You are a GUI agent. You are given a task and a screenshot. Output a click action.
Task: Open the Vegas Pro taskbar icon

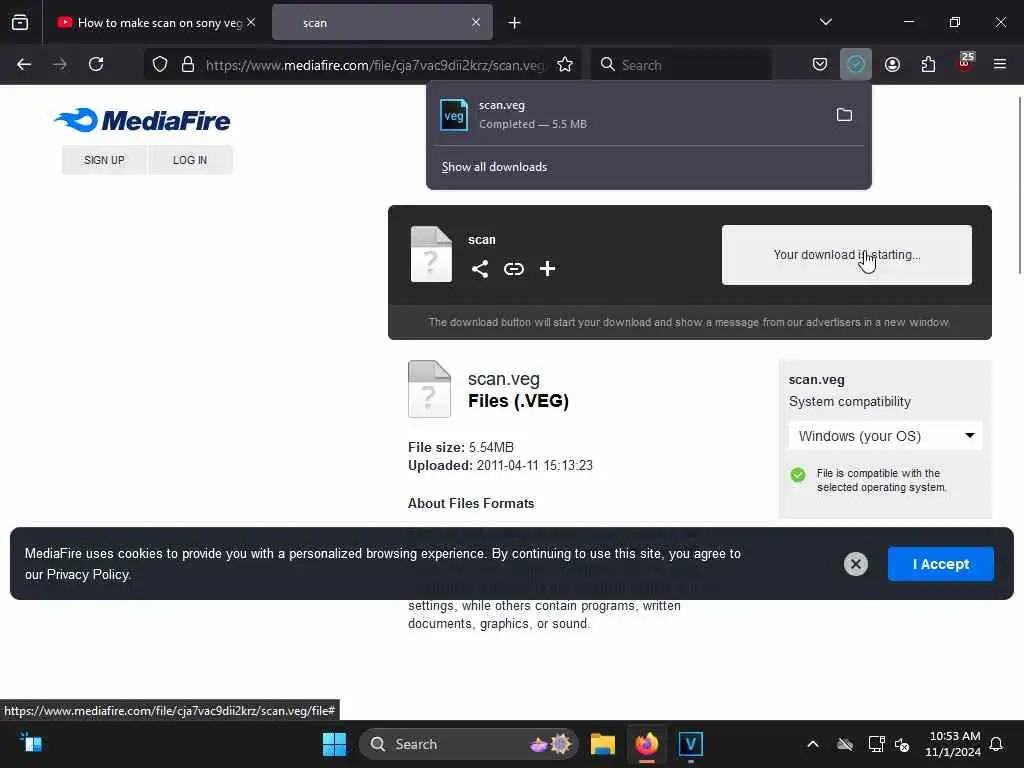[690, 744]
